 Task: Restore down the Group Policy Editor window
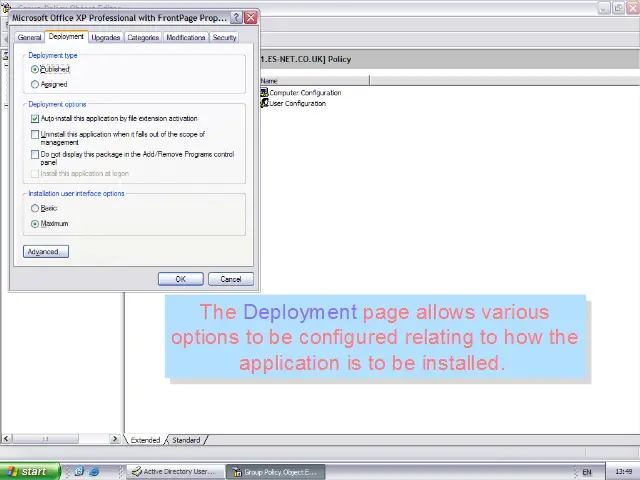click(x=618, y=8)
